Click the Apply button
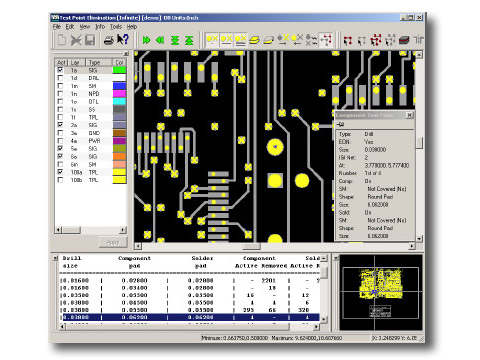Image resolution: width=480 pixels, height=360 pixels. 113,242
